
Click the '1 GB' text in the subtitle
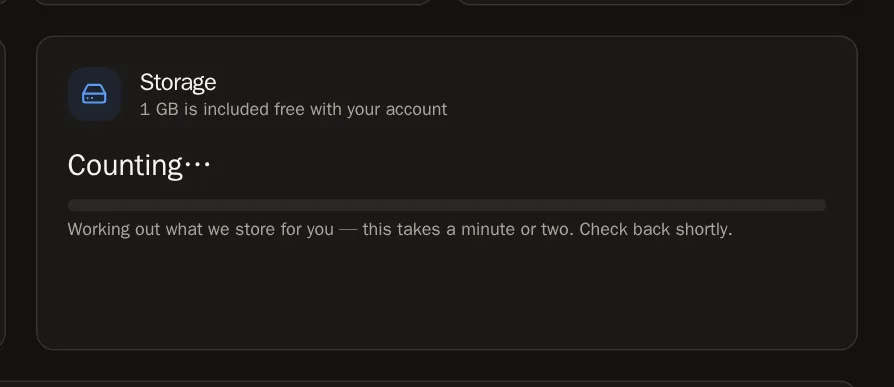(x=159, y=109)
